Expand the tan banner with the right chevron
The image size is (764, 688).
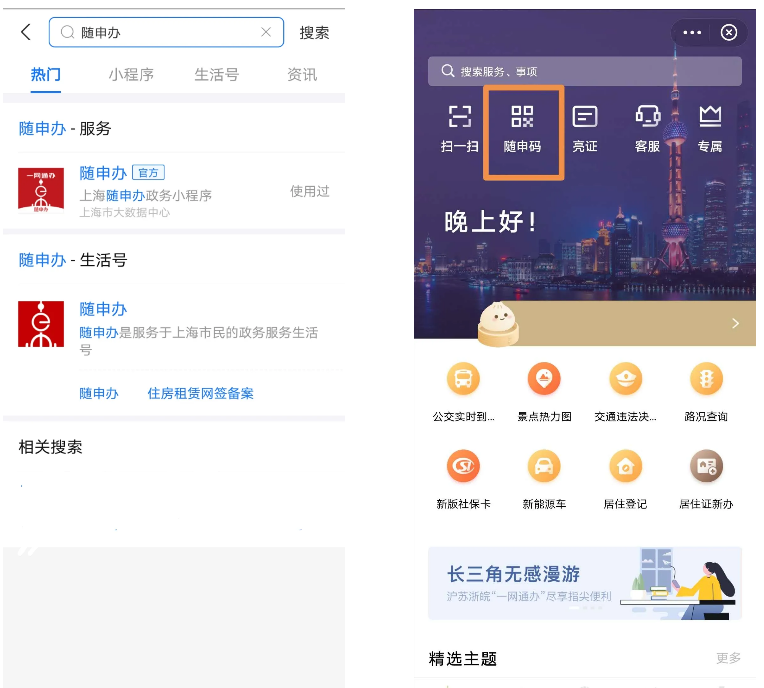pyautogui.click(x=736, y=323)
